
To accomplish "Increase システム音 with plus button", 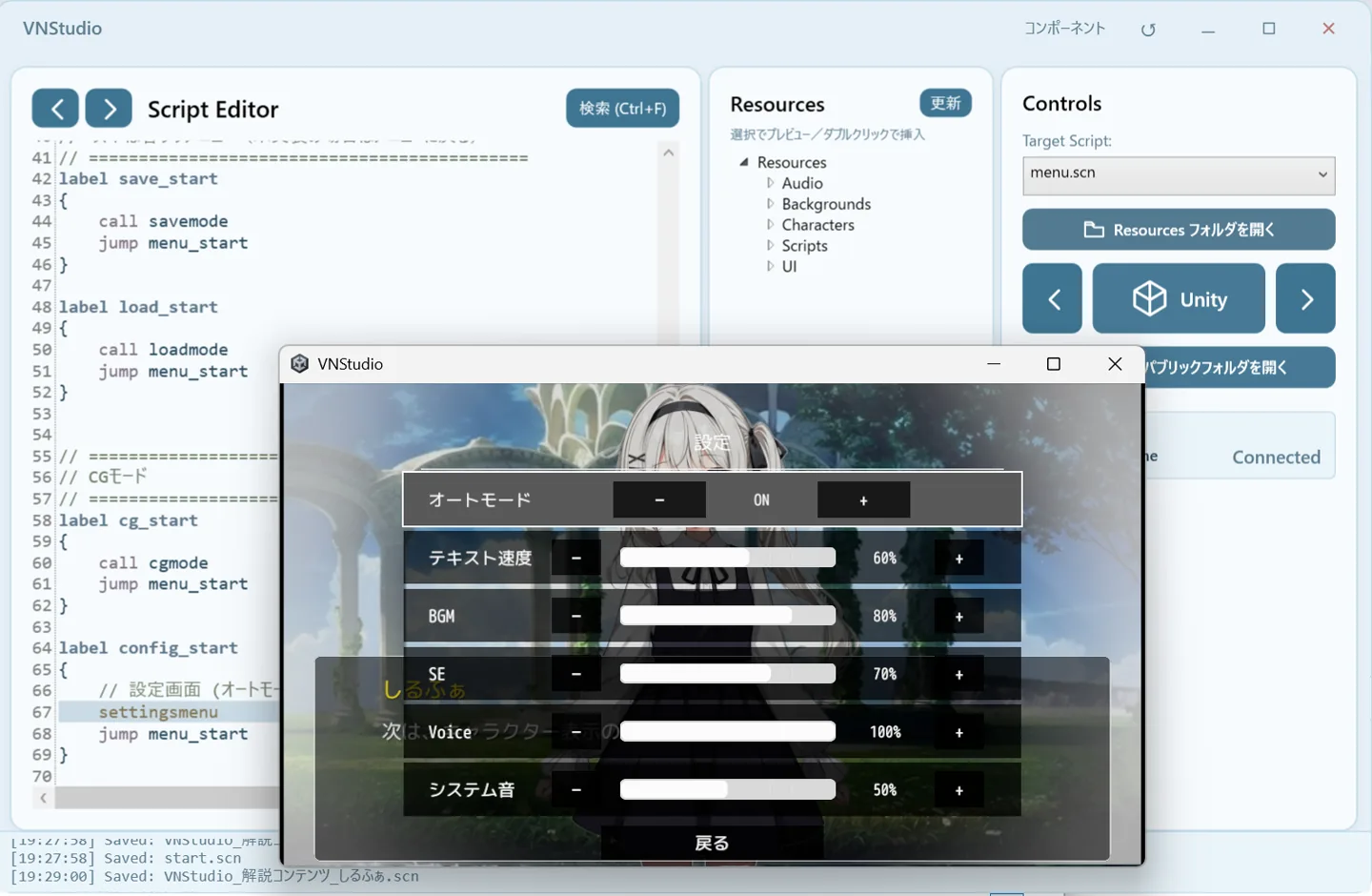I will (x=958, y=790).
